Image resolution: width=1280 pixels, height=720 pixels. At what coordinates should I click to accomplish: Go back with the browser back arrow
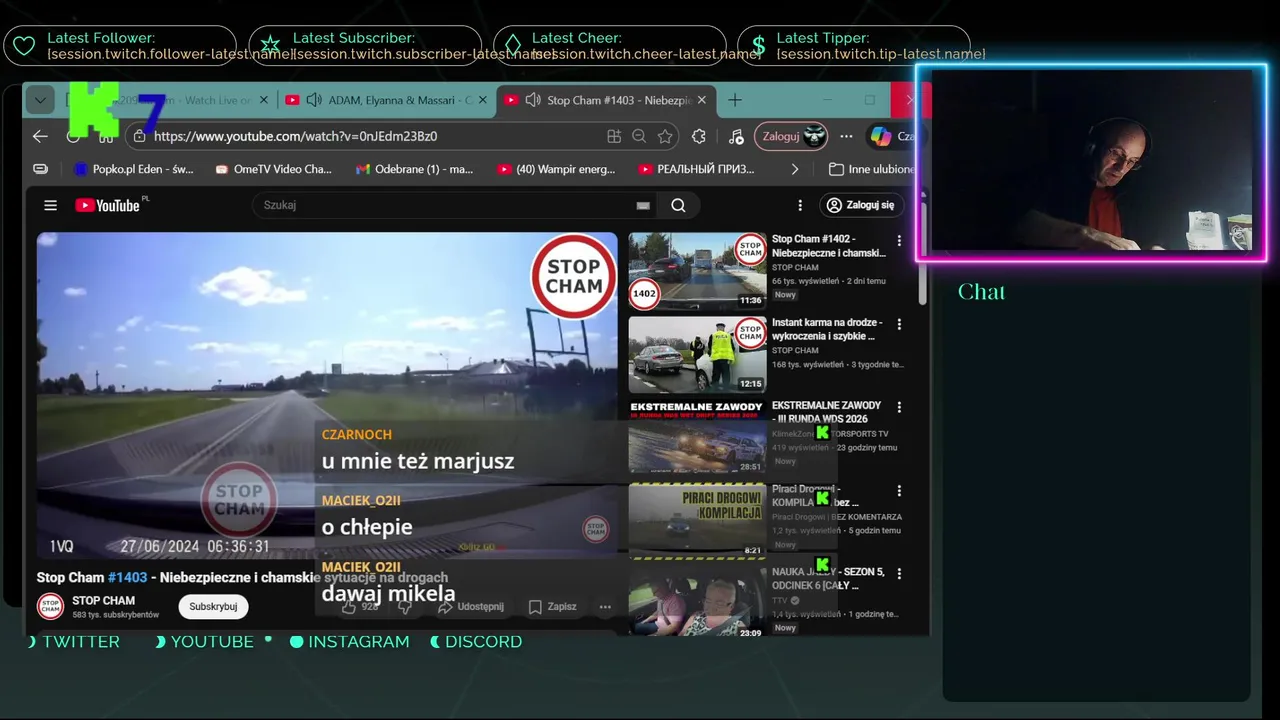(40, 136)
